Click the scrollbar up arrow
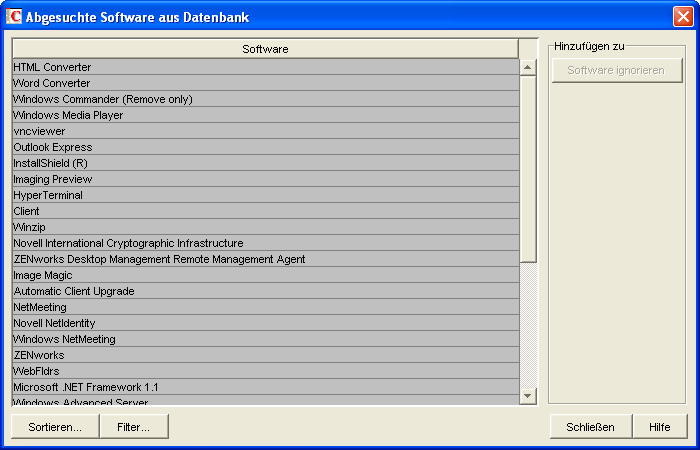 pyautogui.click(x=528, y=67)
